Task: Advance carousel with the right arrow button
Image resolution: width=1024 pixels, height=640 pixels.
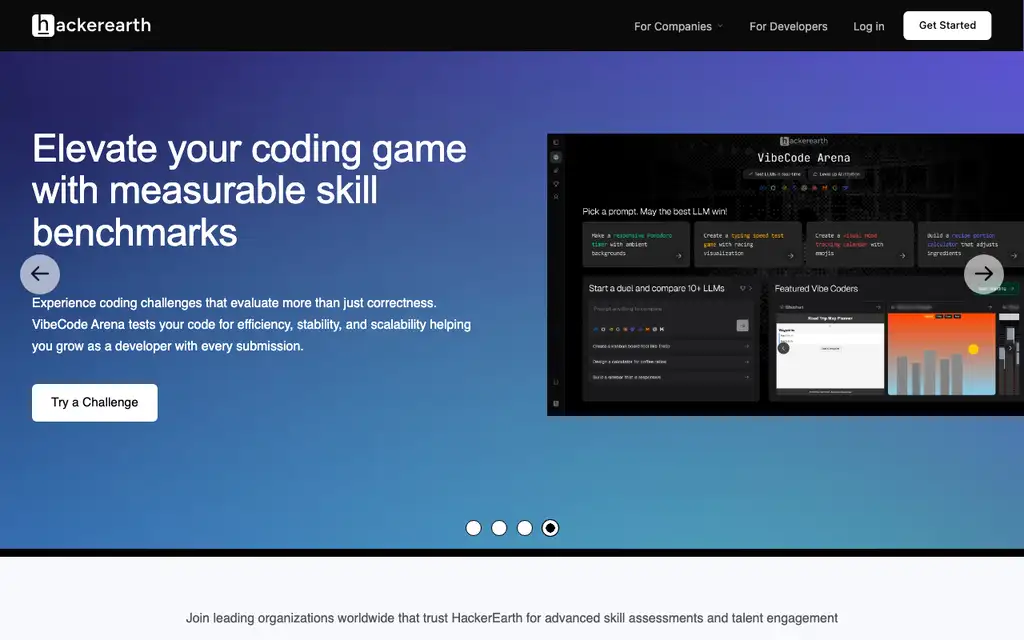Action: click(x=984, y=274)
